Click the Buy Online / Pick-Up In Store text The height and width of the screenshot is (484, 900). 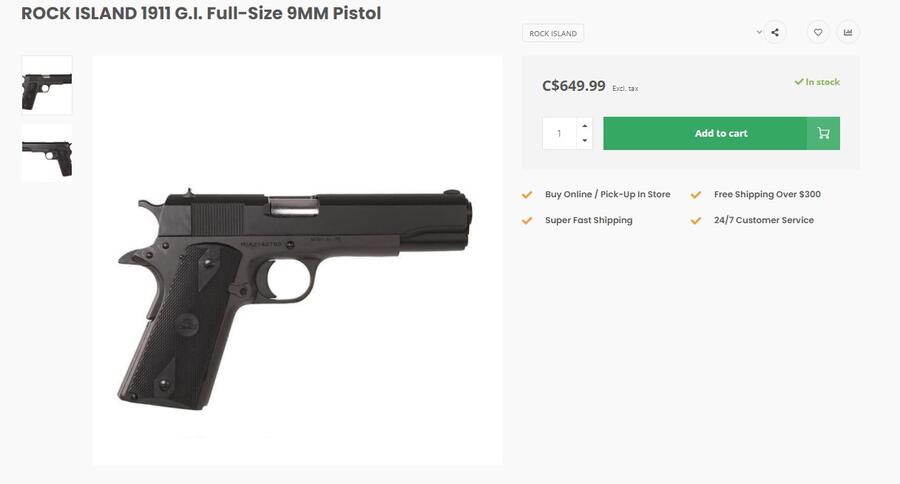click(x=607, y=194)
